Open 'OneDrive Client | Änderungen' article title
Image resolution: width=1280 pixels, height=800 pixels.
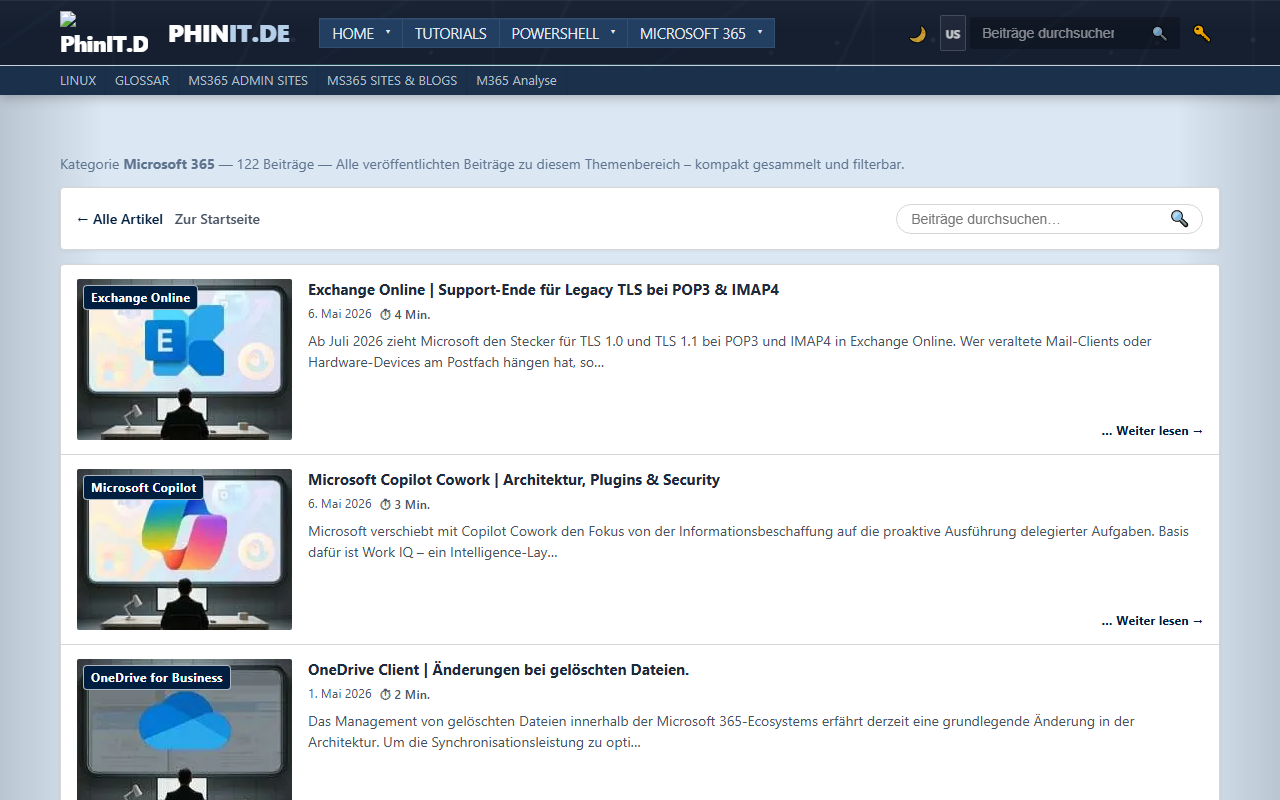[x=498, y=670]
